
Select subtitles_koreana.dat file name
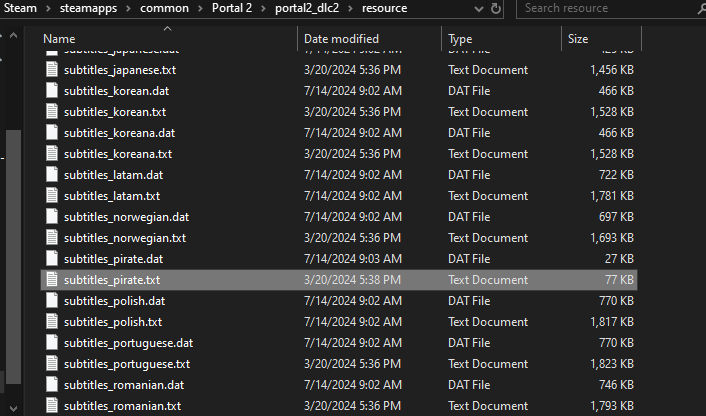(x=119, y=133)
